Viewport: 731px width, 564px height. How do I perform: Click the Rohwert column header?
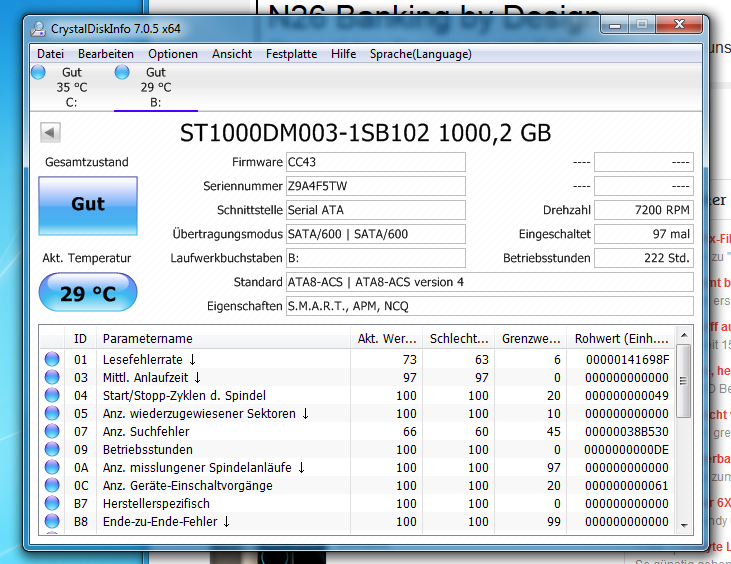[621, 338]
